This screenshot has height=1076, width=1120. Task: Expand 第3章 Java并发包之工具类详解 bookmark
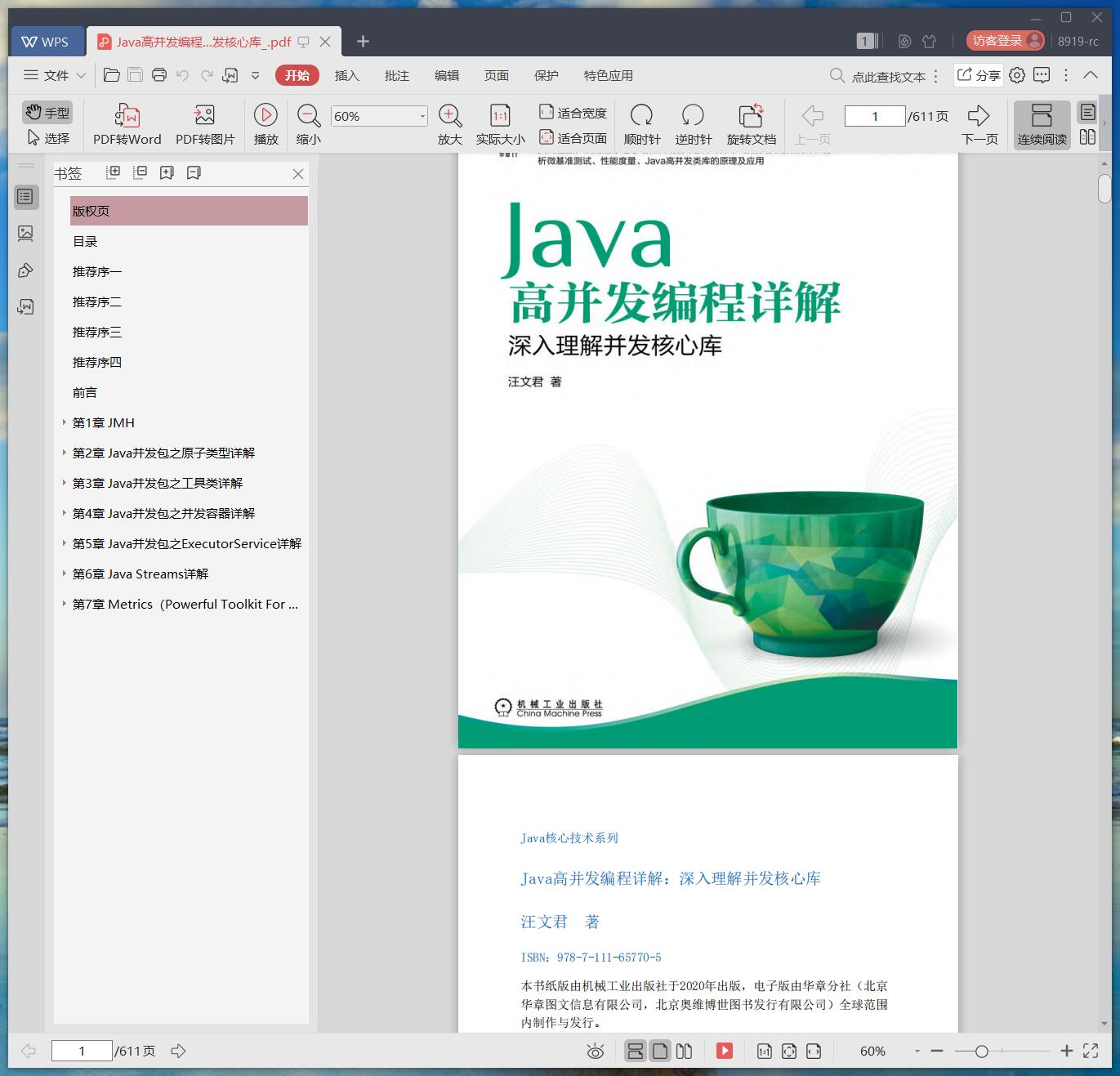(64, 483)
